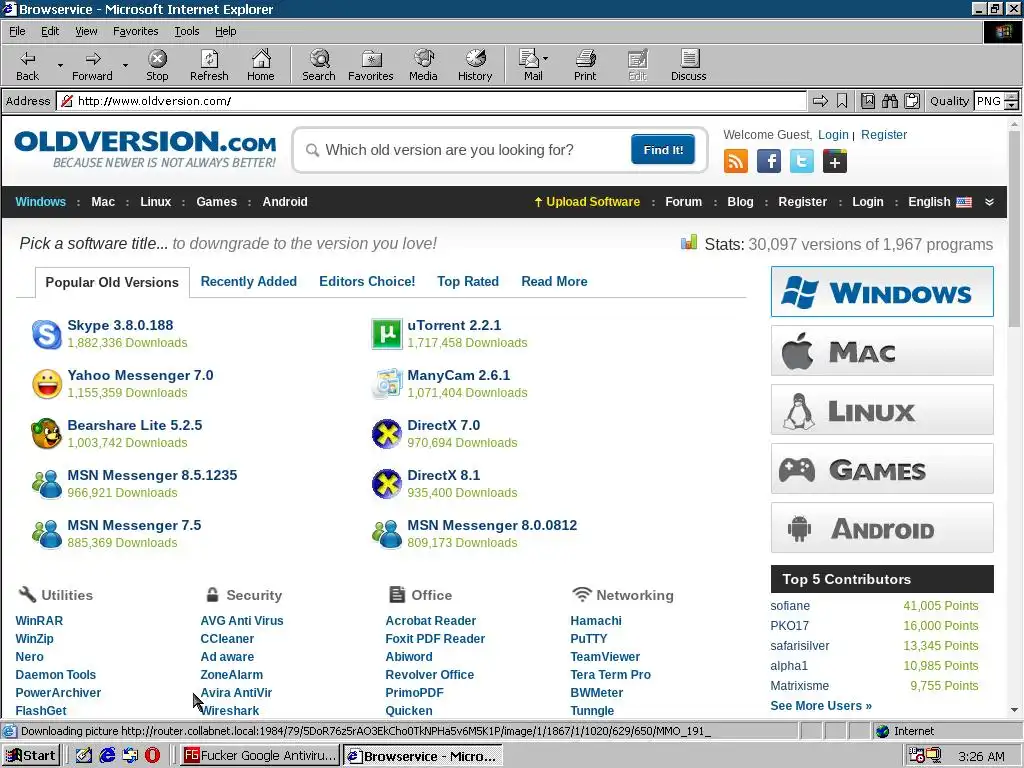Open the View menu
This screenshot has height=768, width=1024.
[86, 31]
